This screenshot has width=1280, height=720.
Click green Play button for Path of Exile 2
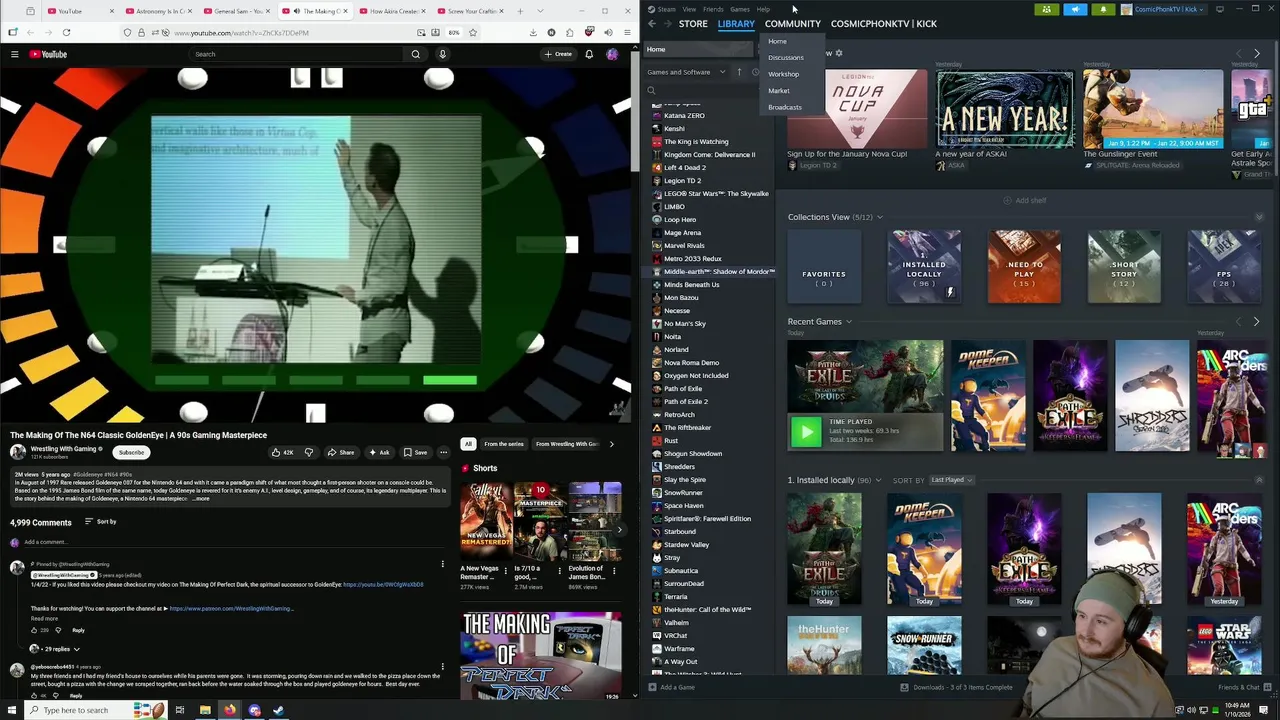pos(806,431)
